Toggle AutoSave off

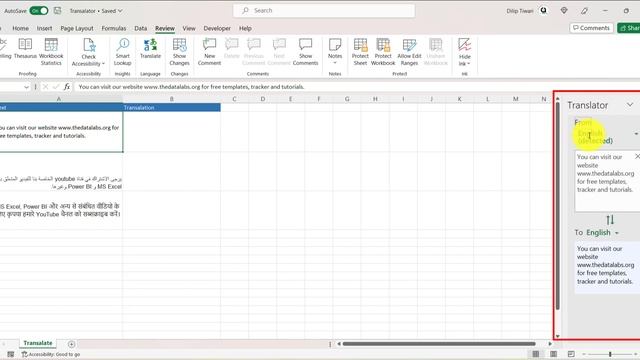(39, 11)
